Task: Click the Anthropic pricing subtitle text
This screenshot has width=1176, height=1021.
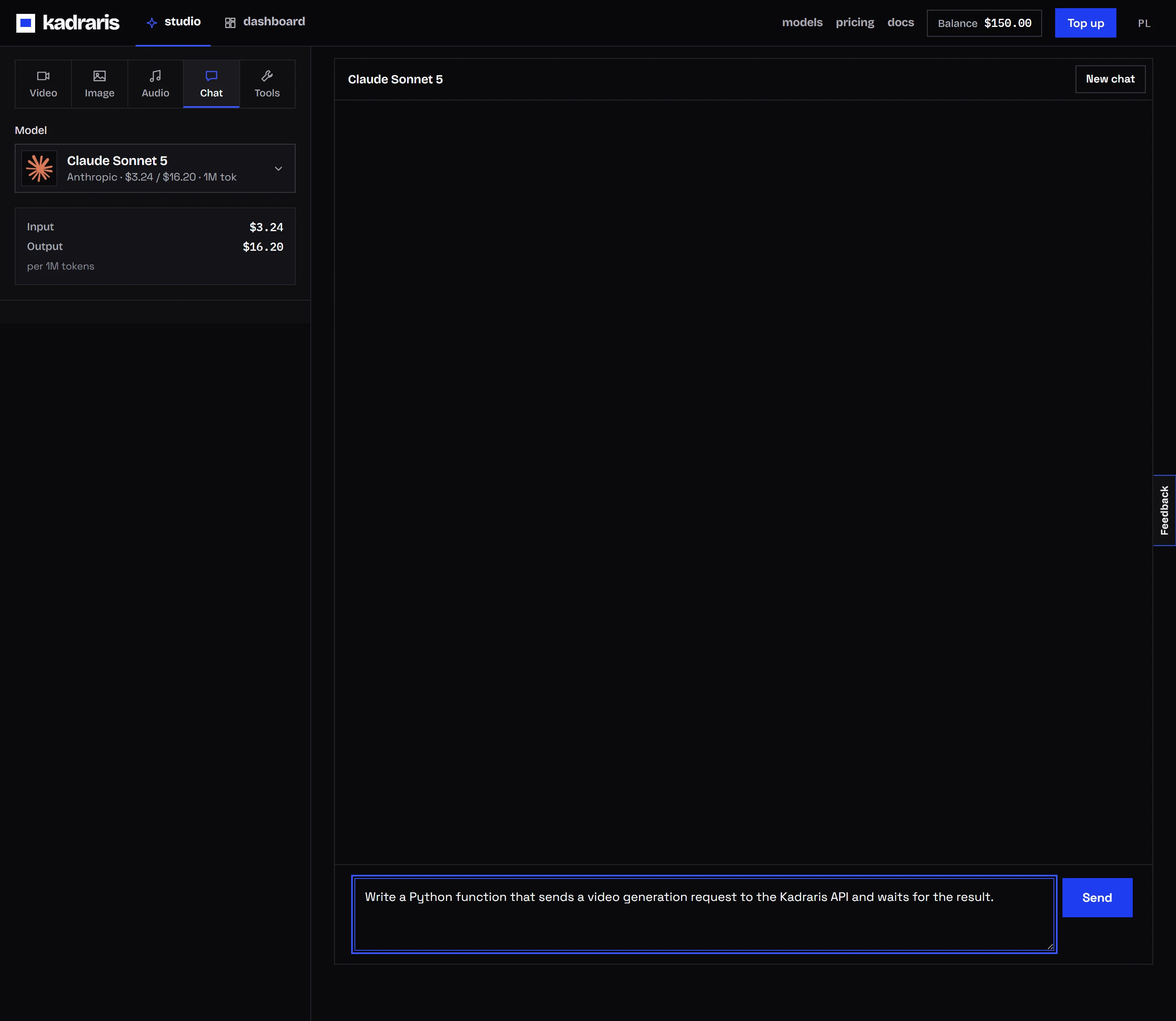Action: pos(151,177)
